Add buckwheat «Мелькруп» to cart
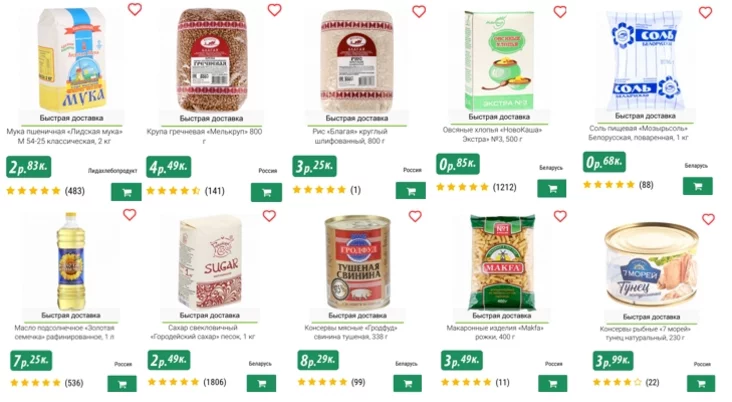732x402 pixels. tap(266, 192)
